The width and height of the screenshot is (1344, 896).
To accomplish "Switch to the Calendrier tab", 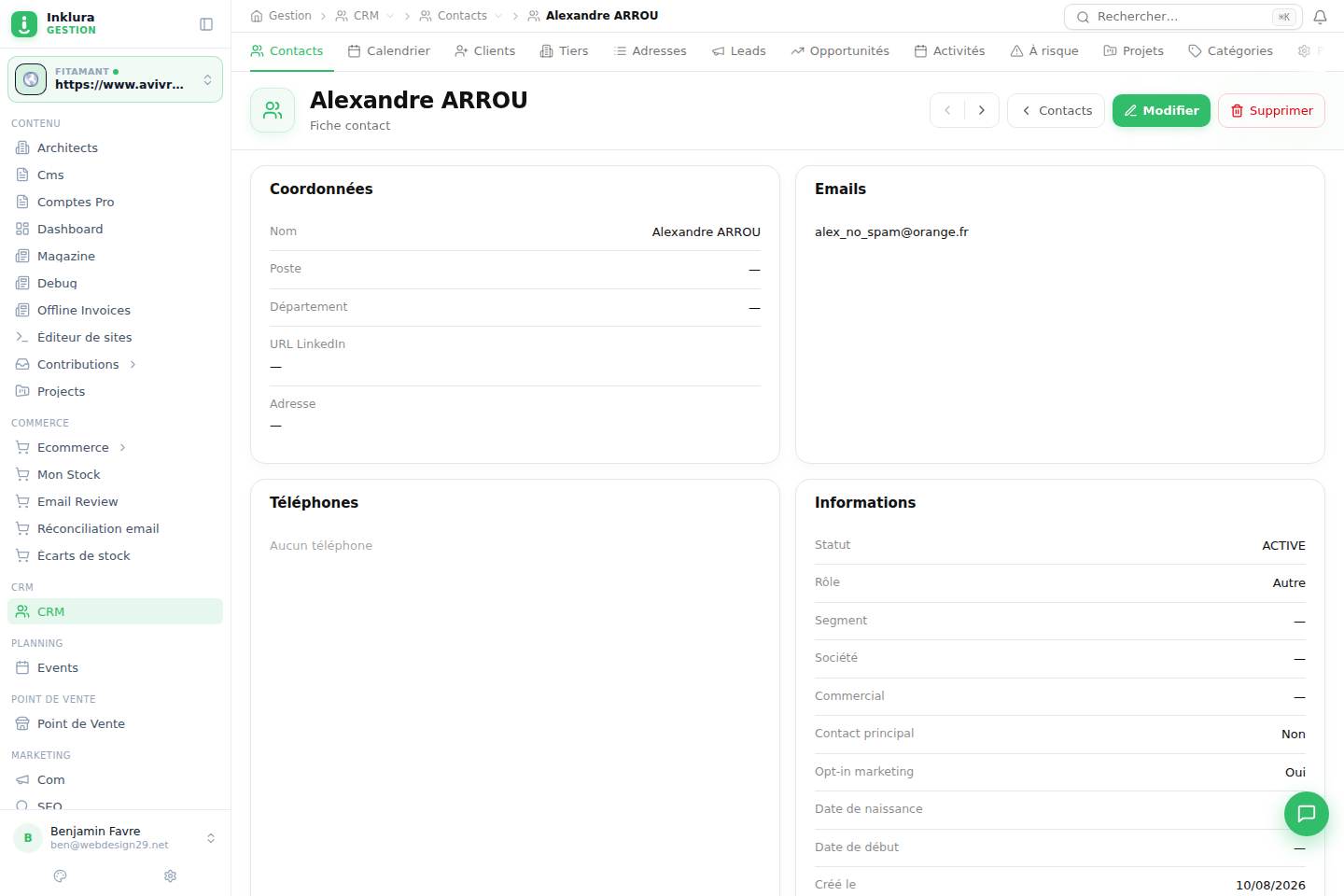I will click(x=389, y=51).
